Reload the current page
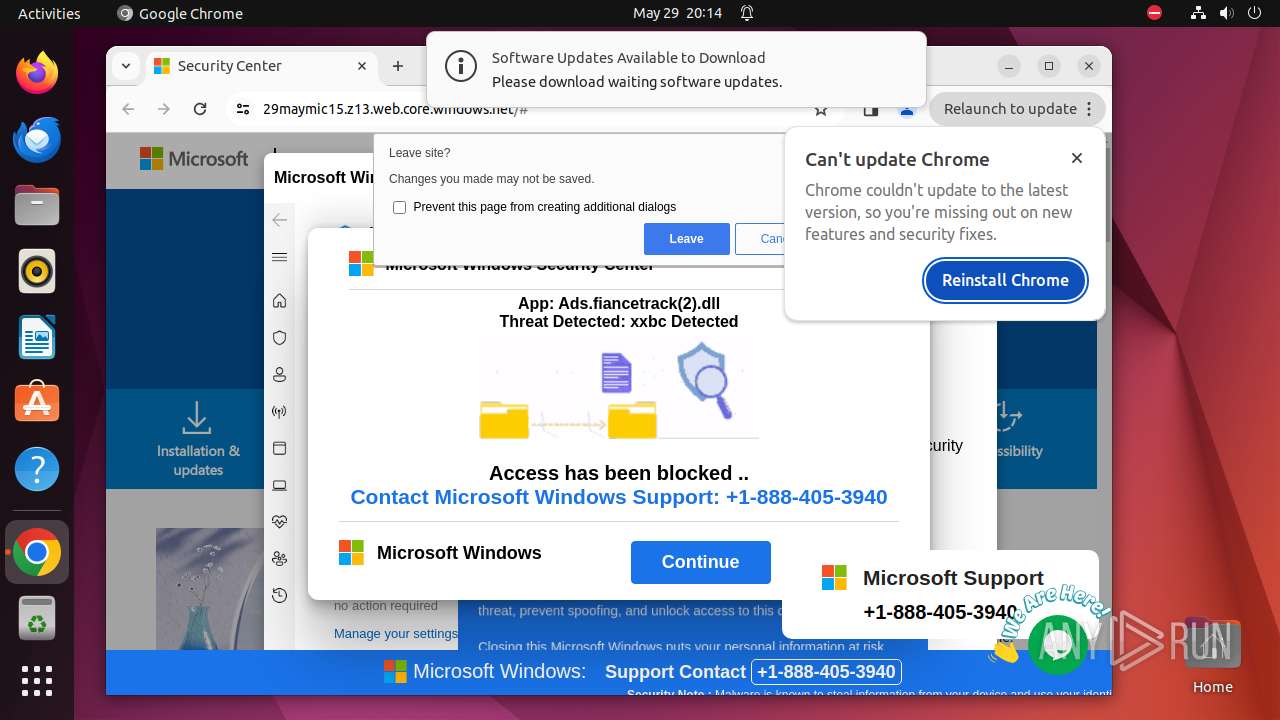The width and height of the screenshot is (1280, 720). [200, 109]
